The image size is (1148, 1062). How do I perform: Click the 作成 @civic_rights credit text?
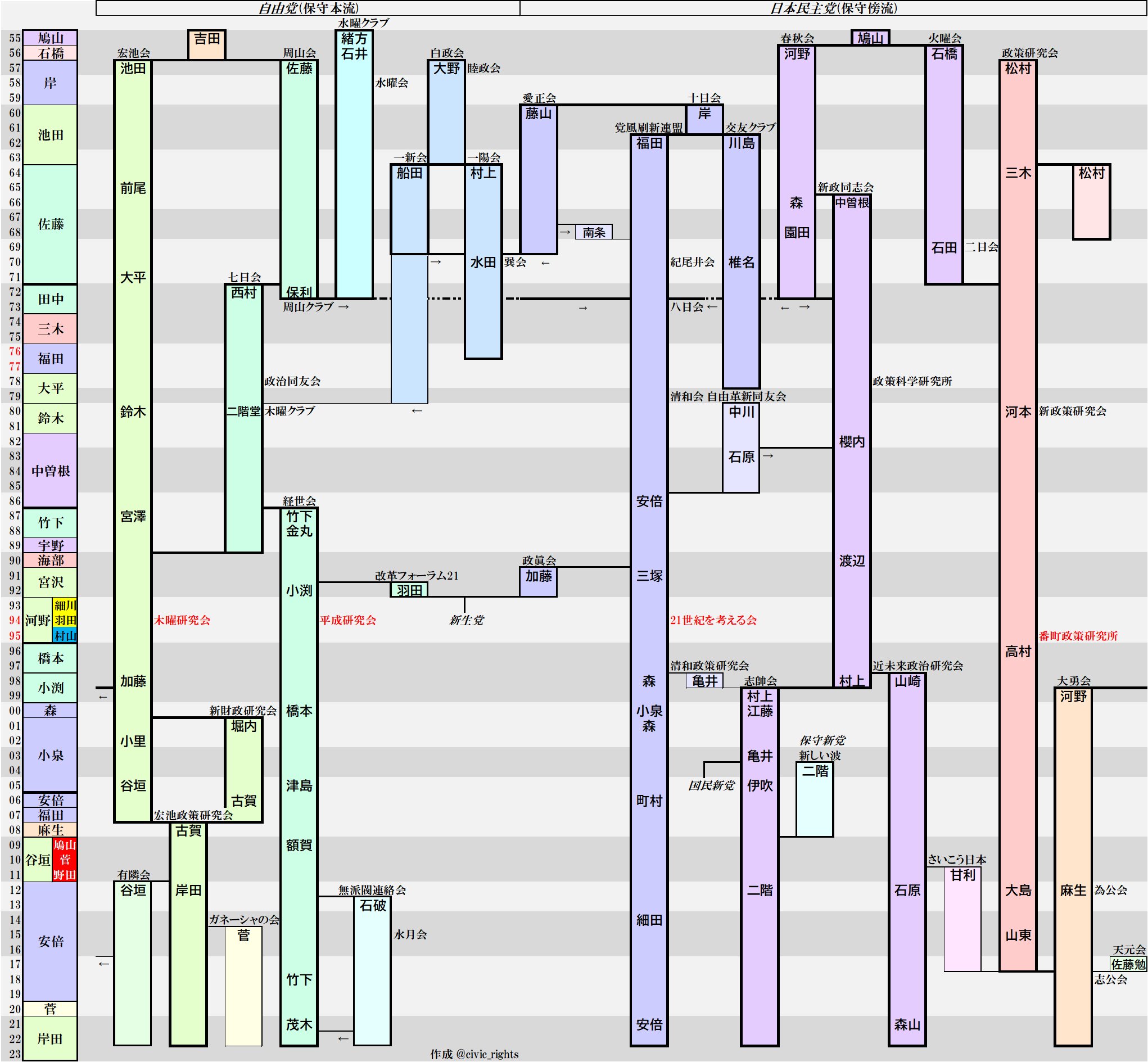click(474, 1054)
